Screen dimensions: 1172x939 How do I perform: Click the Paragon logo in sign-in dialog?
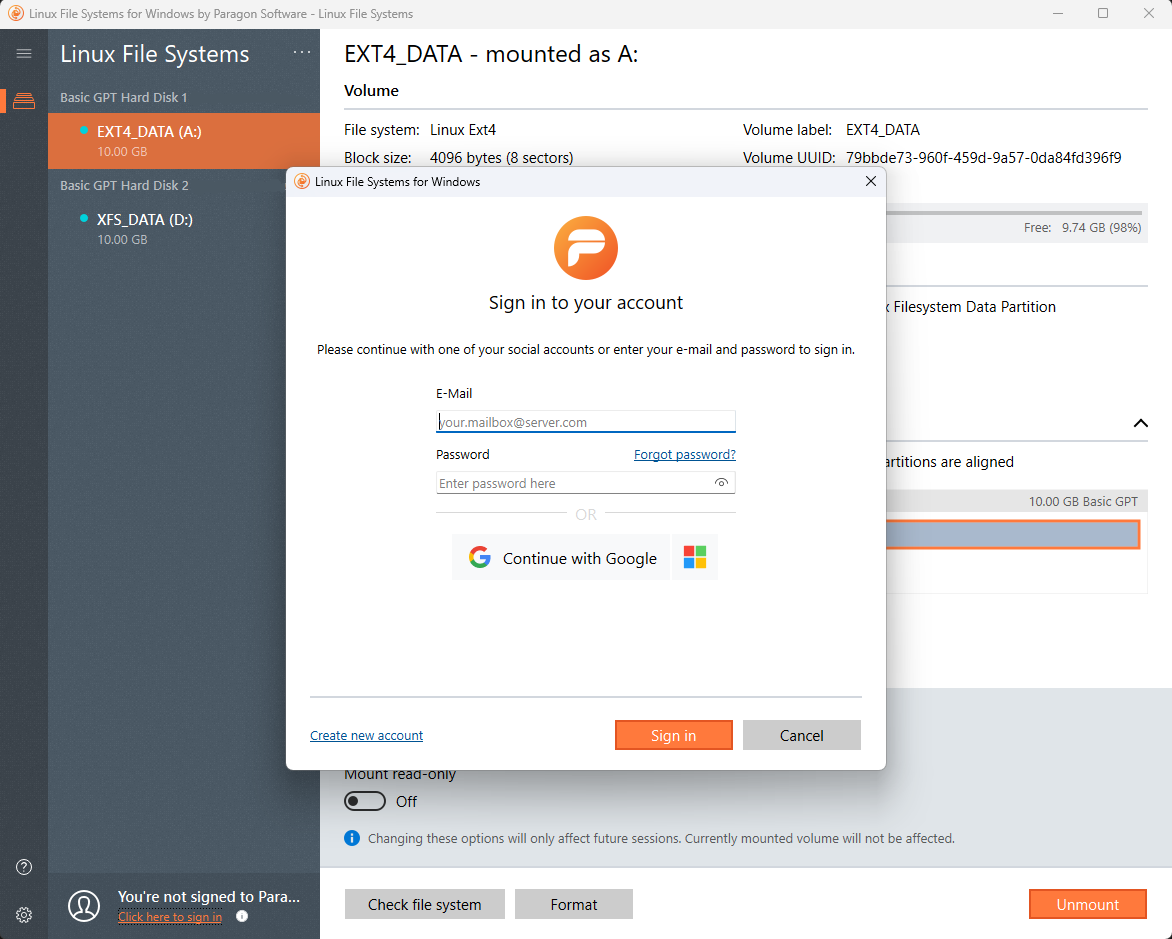(585, 248)
